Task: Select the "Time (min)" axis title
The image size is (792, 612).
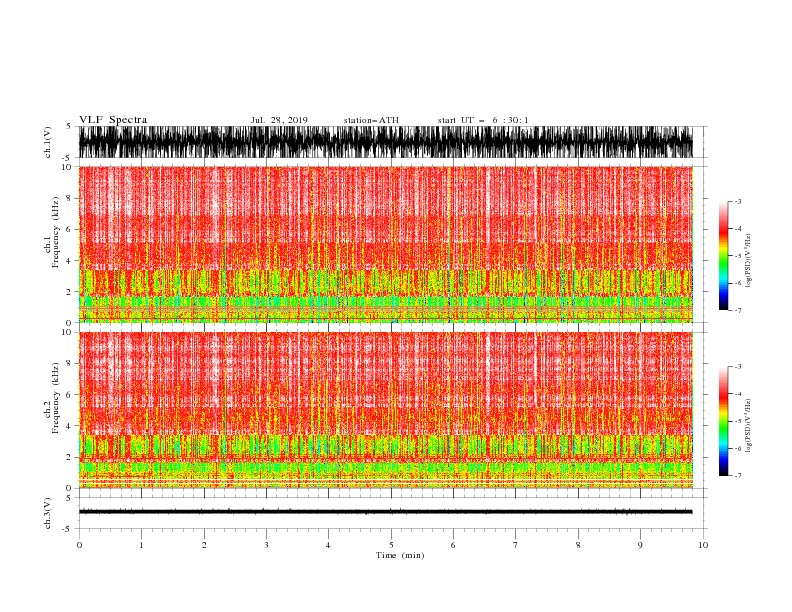Action: tap(400, 555)
